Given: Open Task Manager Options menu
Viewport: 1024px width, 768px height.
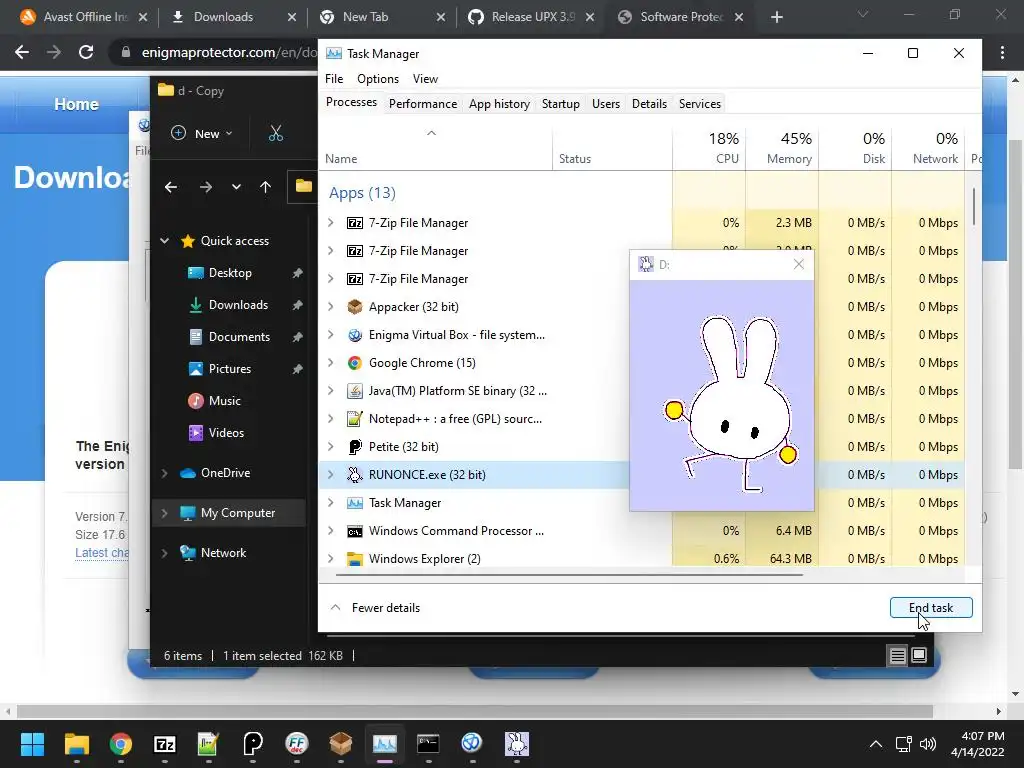Looking at the screenshot, I should [x=377, y=79].
